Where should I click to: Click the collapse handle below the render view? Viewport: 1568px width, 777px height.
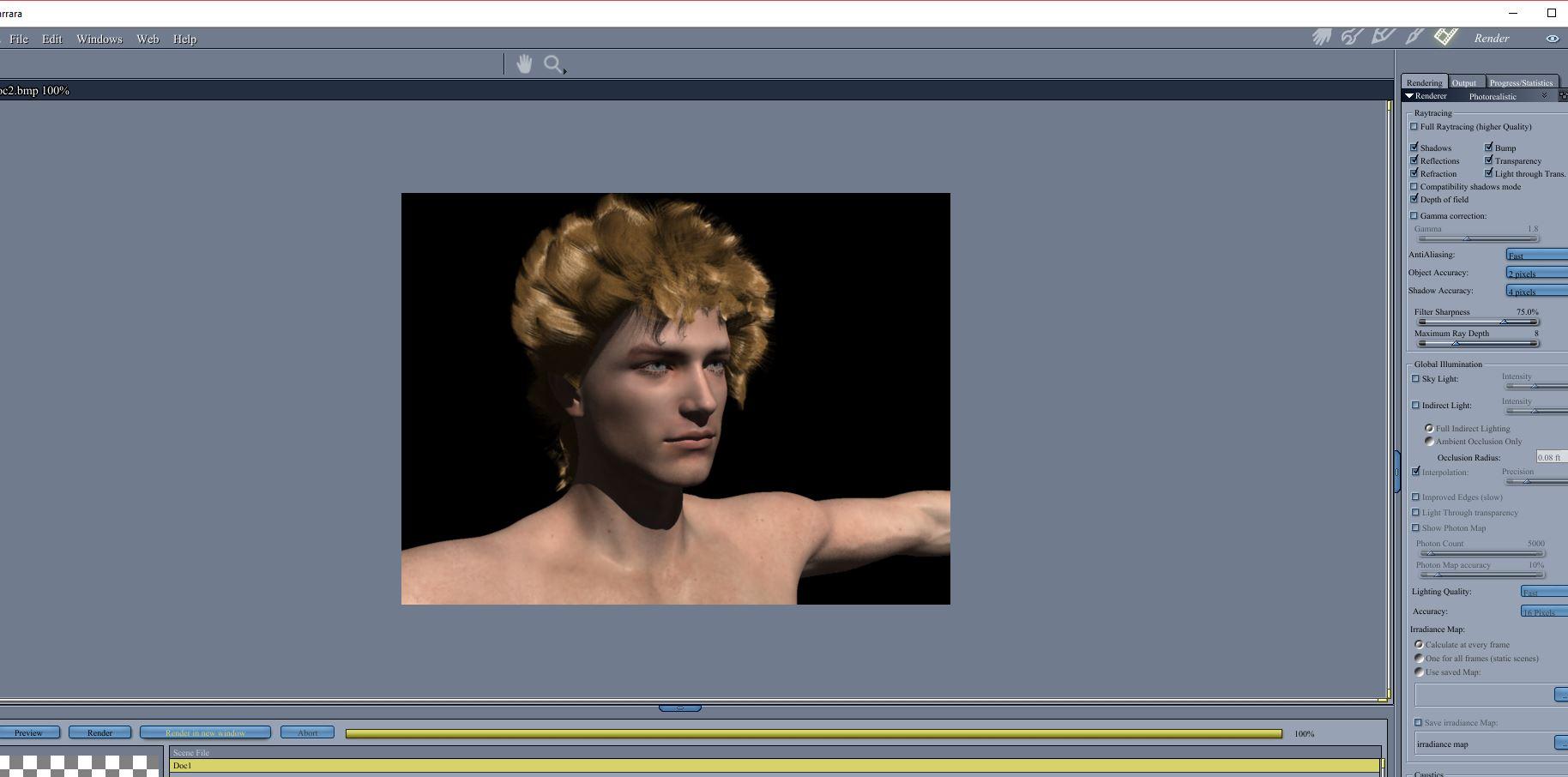(x=680, y=708)
